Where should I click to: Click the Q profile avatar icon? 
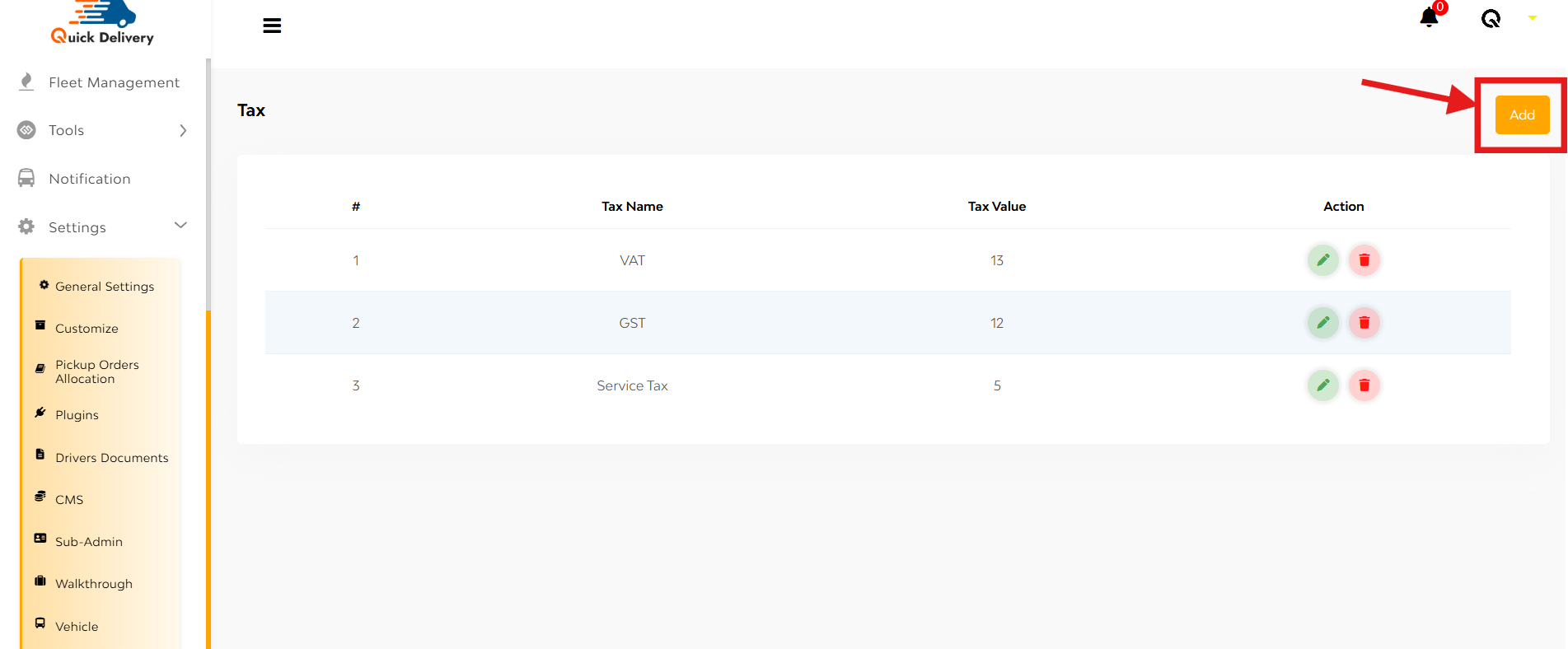point(1491,18)
